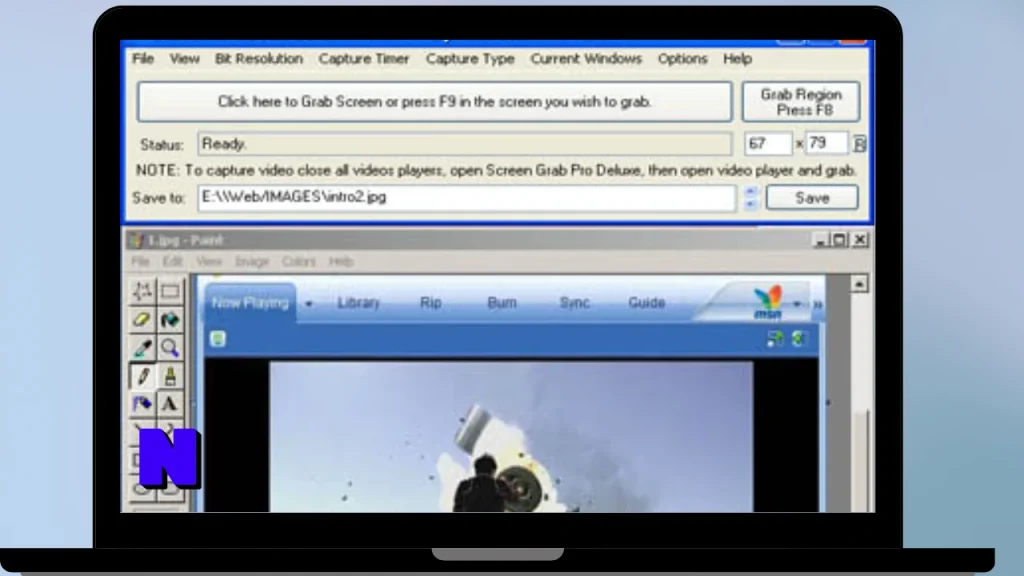Image resolution: width=1024 pixels, height=576 pixels.
Task: Maximize the Paint window
Action: (x=840, y=240)
